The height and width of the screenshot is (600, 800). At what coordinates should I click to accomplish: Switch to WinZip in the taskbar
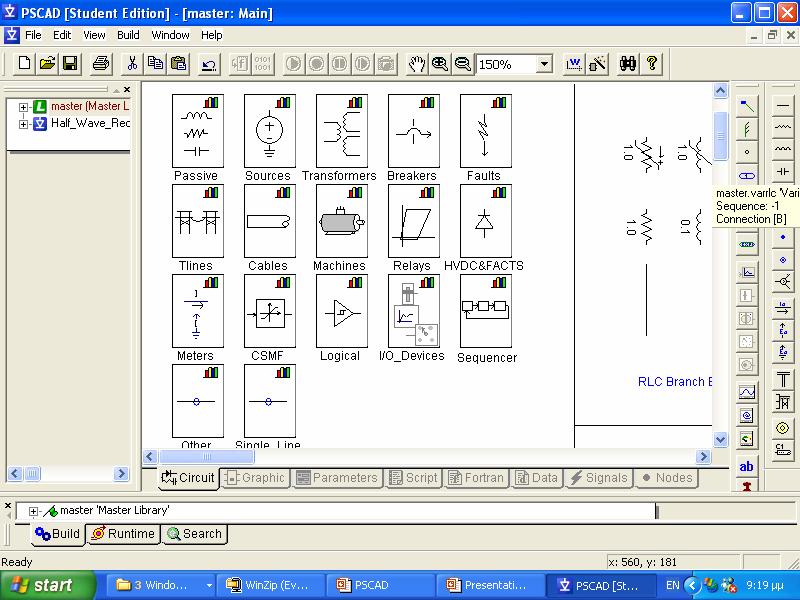270,585
